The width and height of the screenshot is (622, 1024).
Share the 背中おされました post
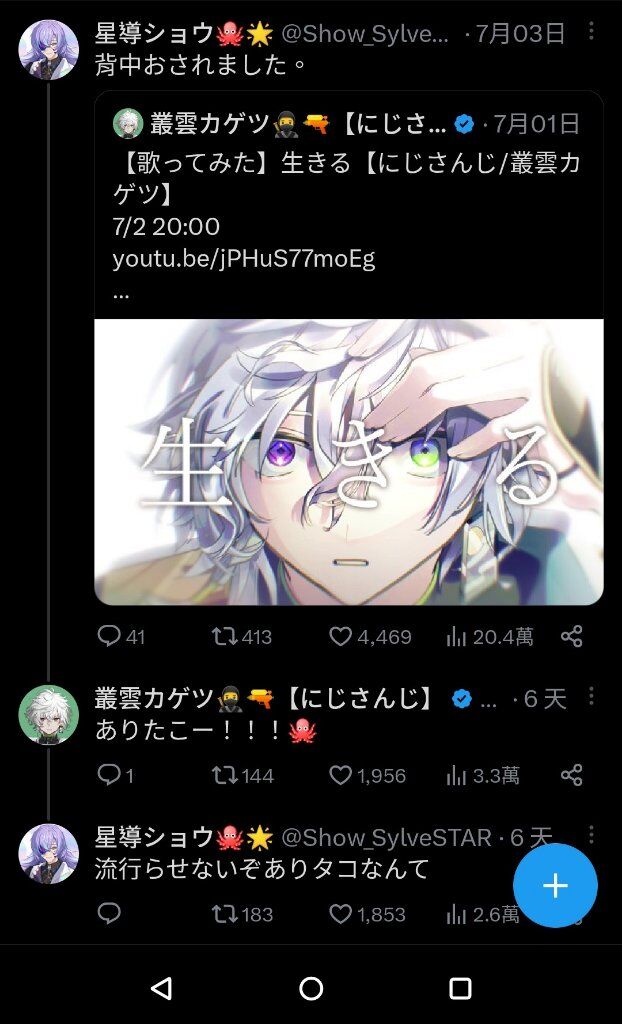572,636
